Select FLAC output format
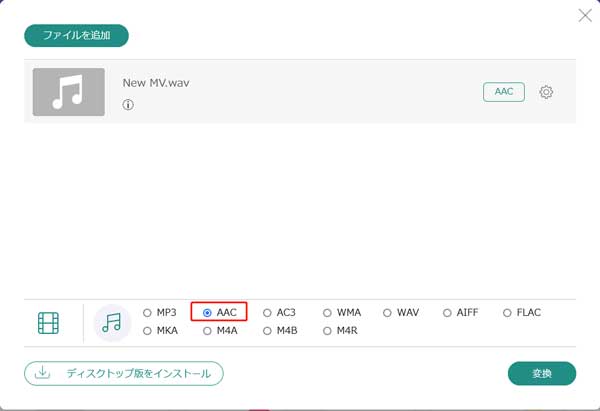600x411 pixels. [507, 313]
